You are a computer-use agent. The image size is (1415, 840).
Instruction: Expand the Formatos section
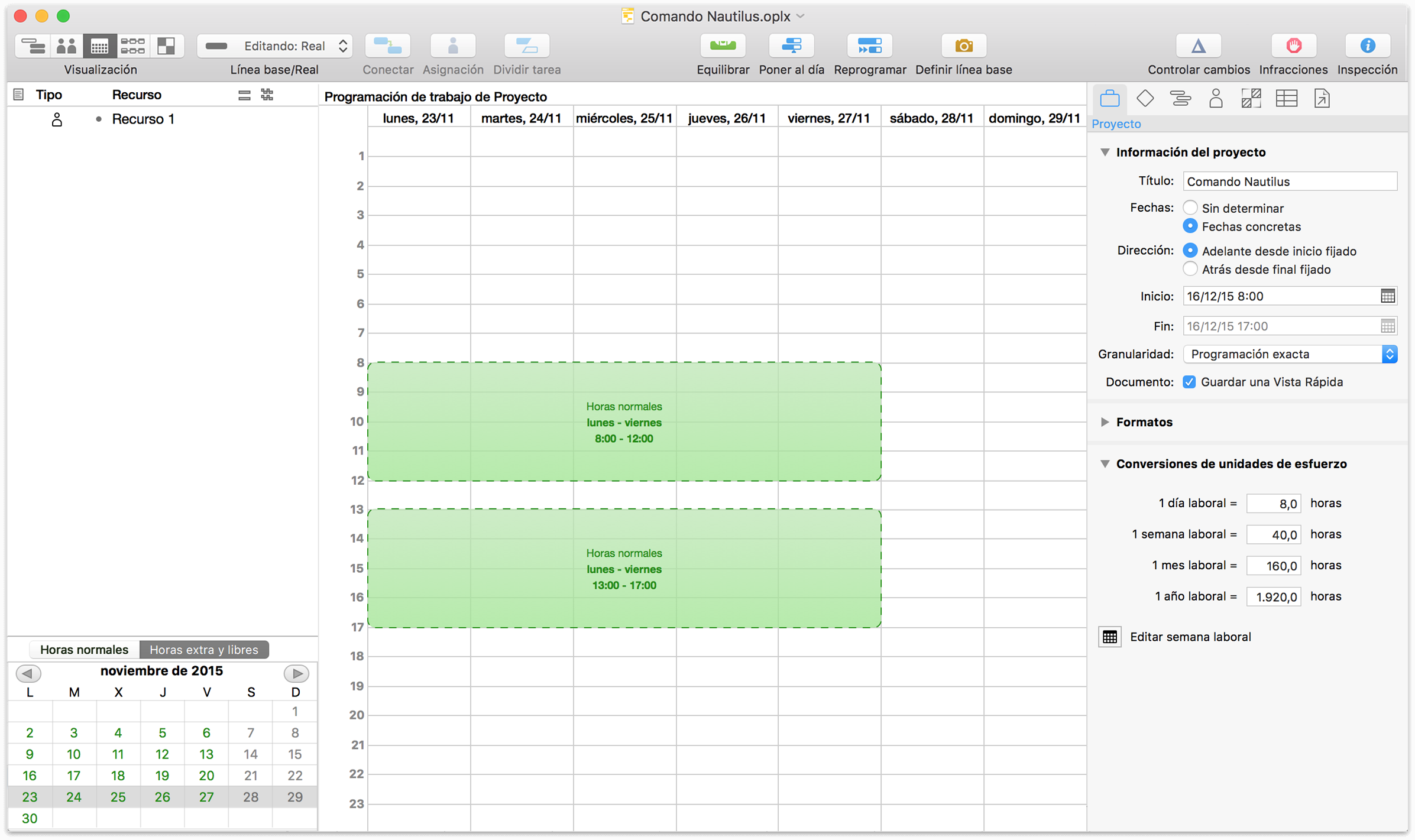[x=1105, y=422]
